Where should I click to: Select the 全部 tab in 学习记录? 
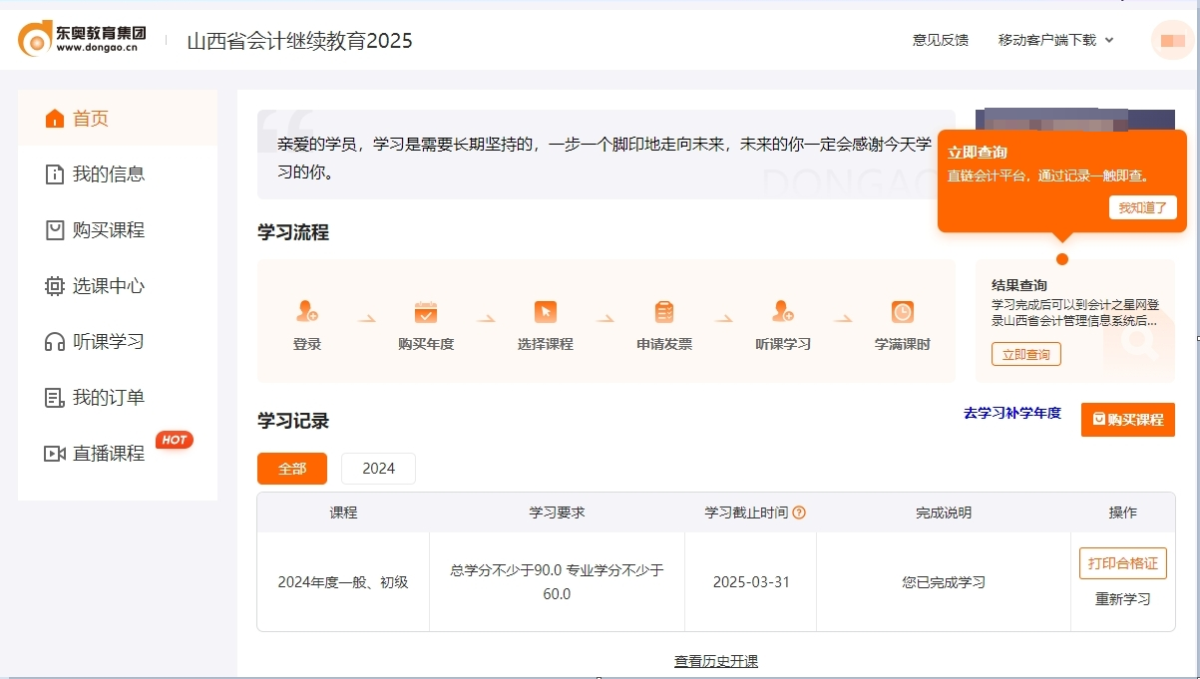291,468
